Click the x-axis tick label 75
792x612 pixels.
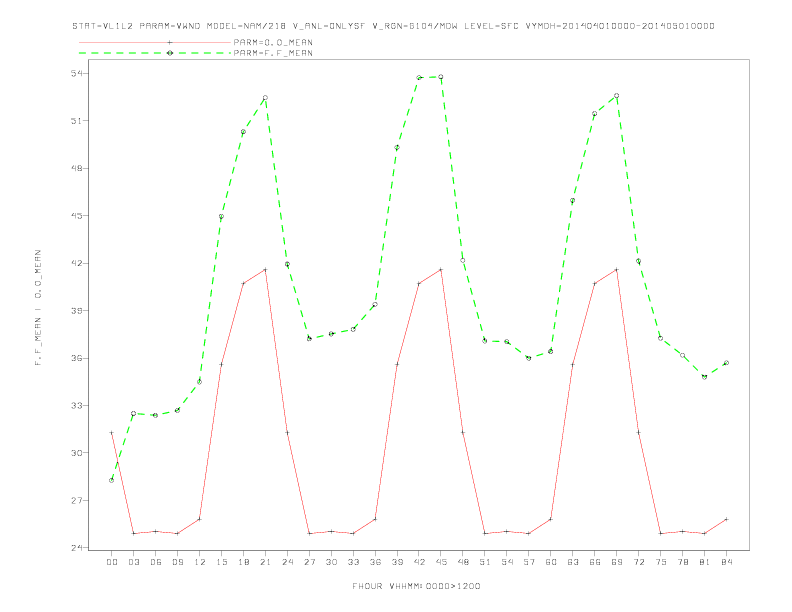(x=661, y=562)
